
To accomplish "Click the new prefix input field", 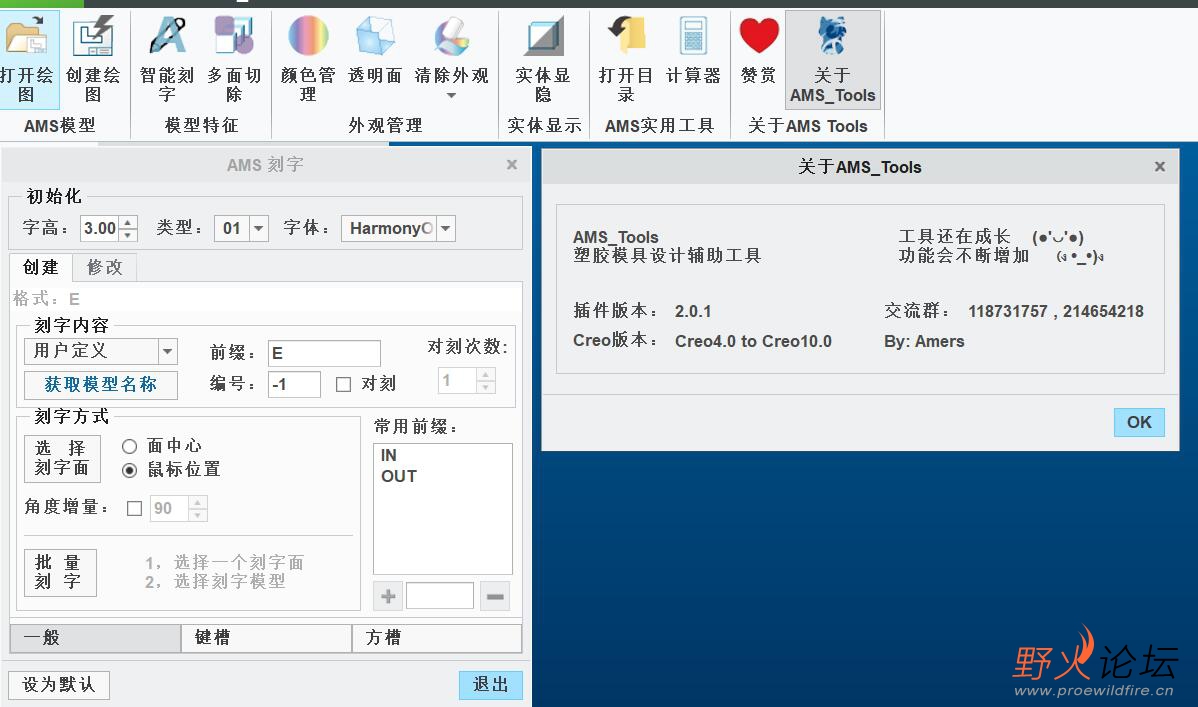I will click(x=440, y=596).
